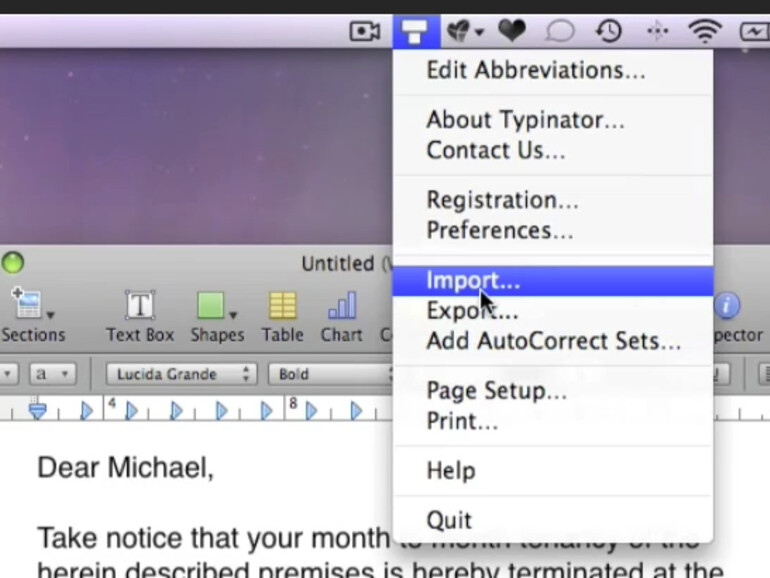This screenshot has width=770, height=578.
Task: Open the speech bubble menu bar icon
Action: pyautogui.click(x=560, y=31)
